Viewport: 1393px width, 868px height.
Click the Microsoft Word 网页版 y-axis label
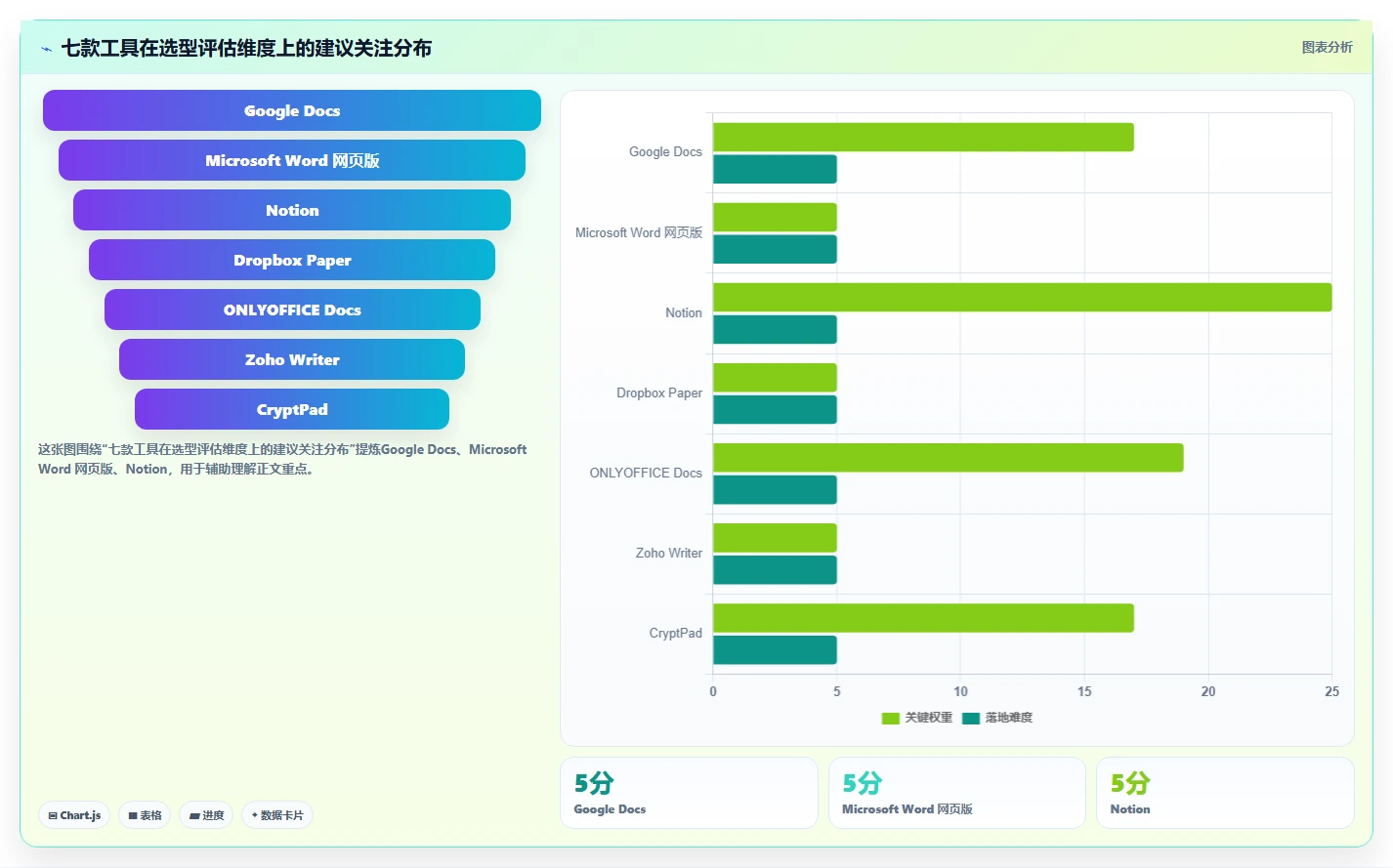pos(639,232)
